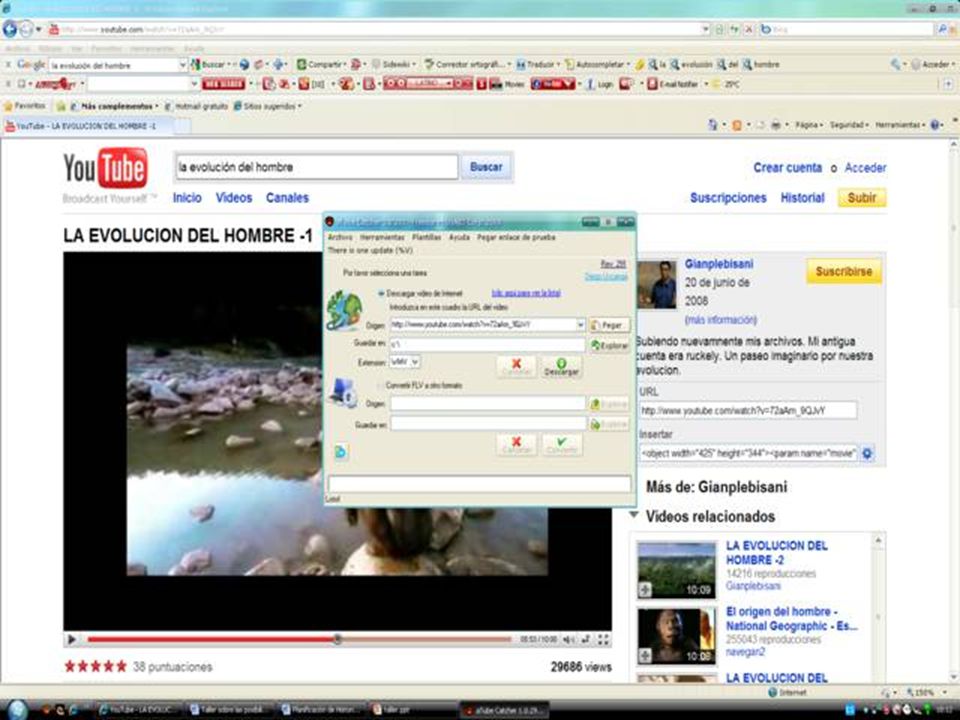The width and height of the screenshot is (960, 720).
Task: Click the YouTube Buscar button
Action: (486, 167)
